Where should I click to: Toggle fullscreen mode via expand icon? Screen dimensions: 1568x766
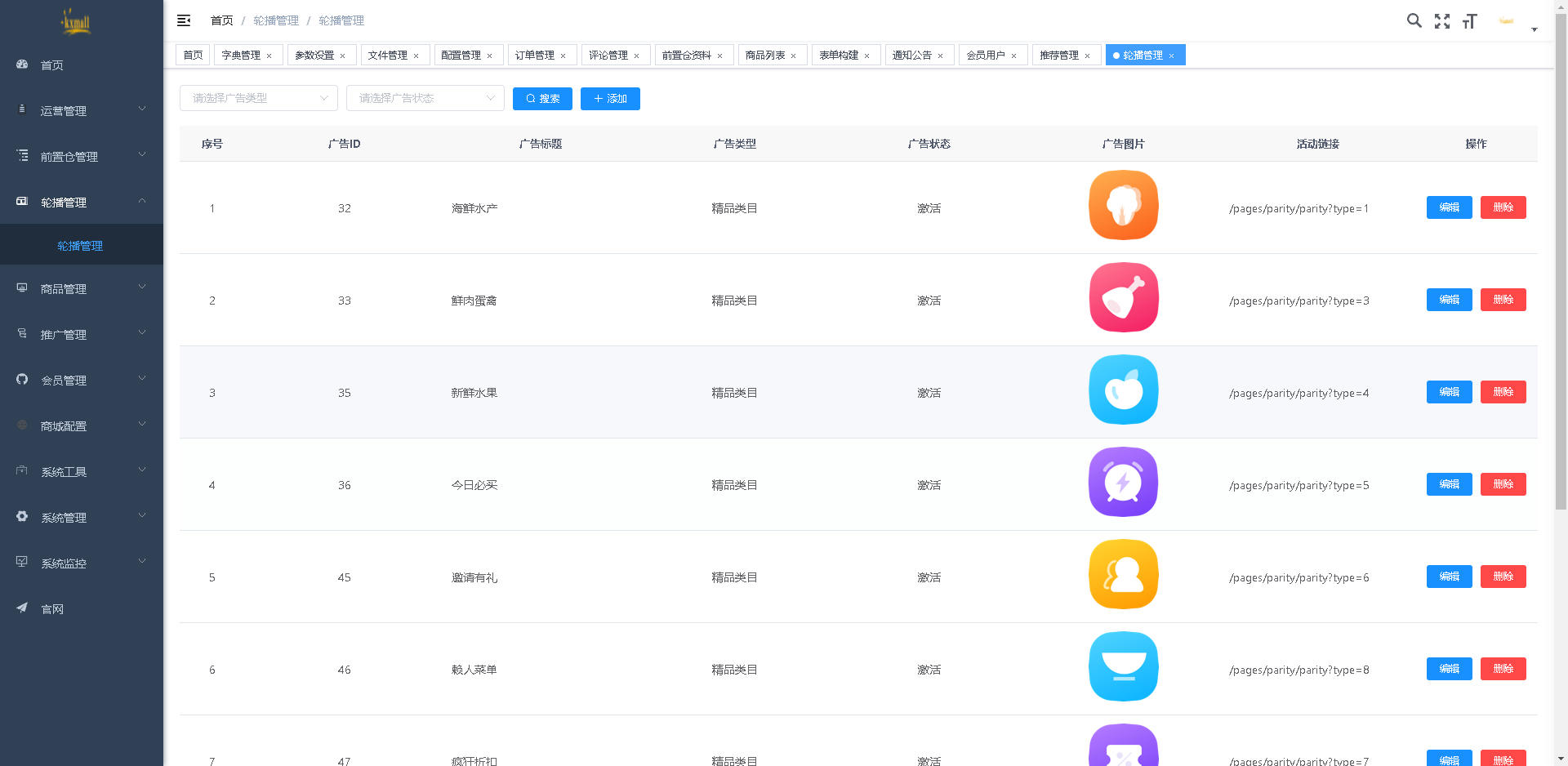pos(1442,20)
